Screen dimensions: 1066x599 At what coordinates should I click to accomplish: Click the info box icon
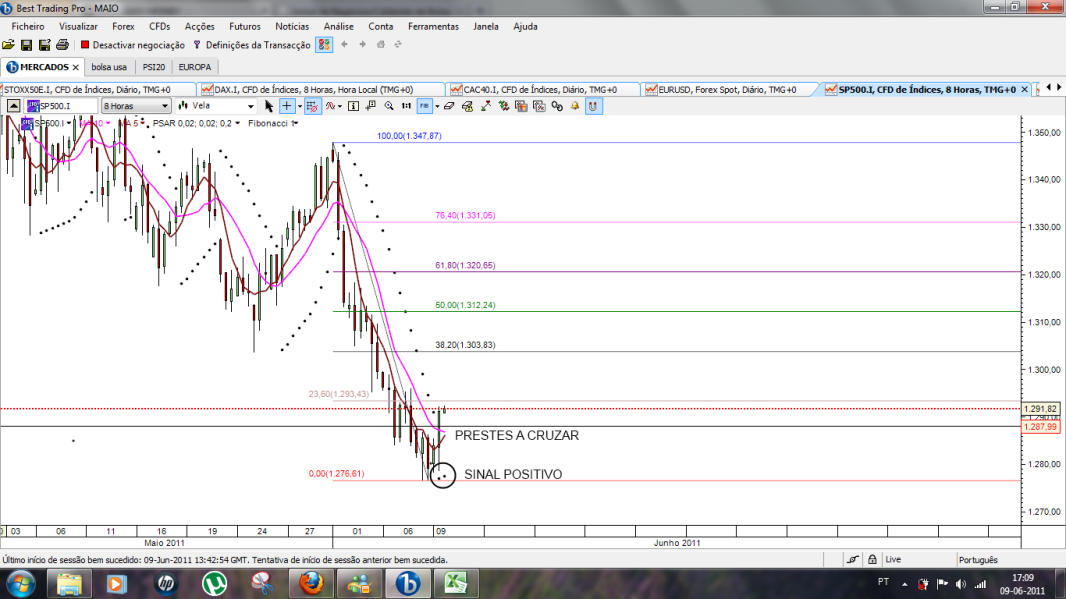click(354, 106)
